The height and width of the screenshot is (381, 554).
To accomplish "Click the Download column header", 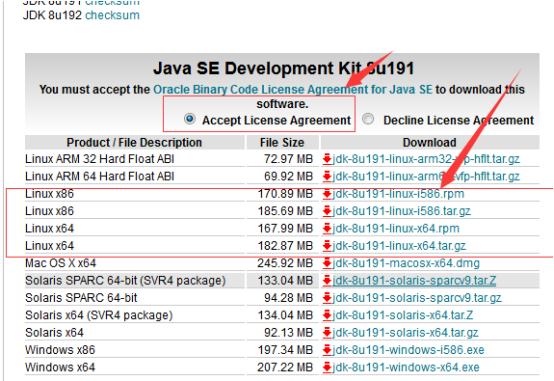I will point(430,142).
